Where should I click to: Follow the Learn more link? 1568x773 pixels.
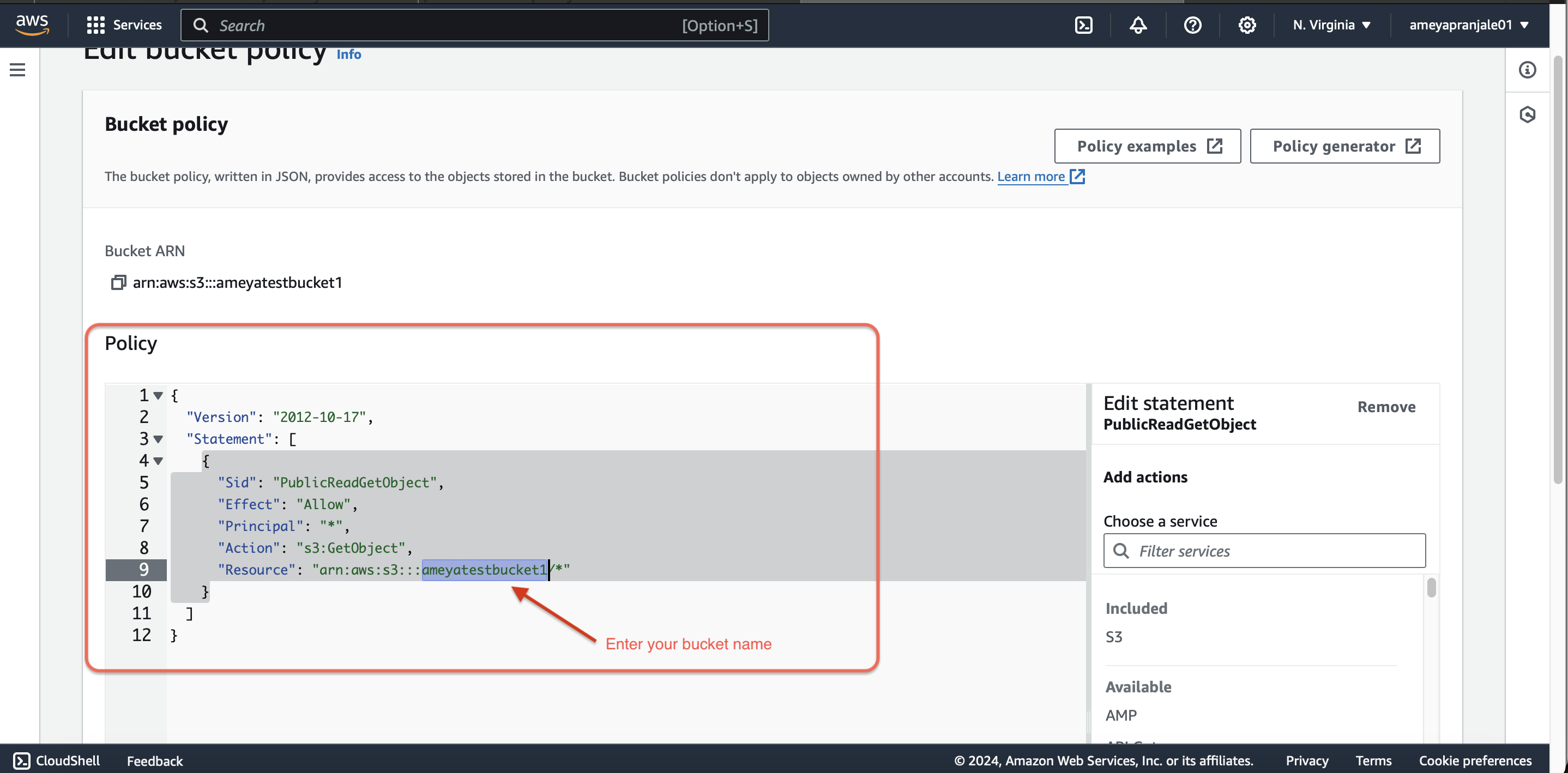(x=1030, y=177)
